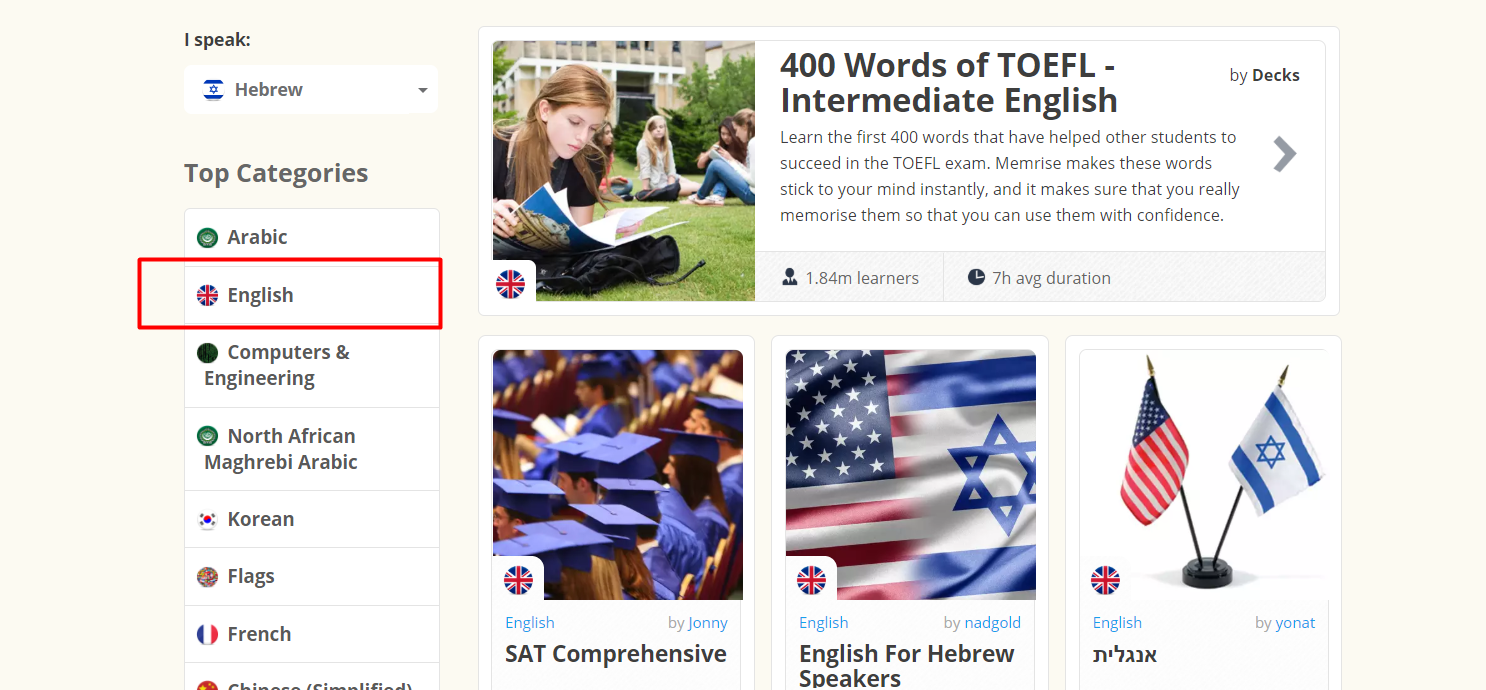Click the UK flag badge on TOEFL image
Viewport: 1486px width, 690px height.
510,284
